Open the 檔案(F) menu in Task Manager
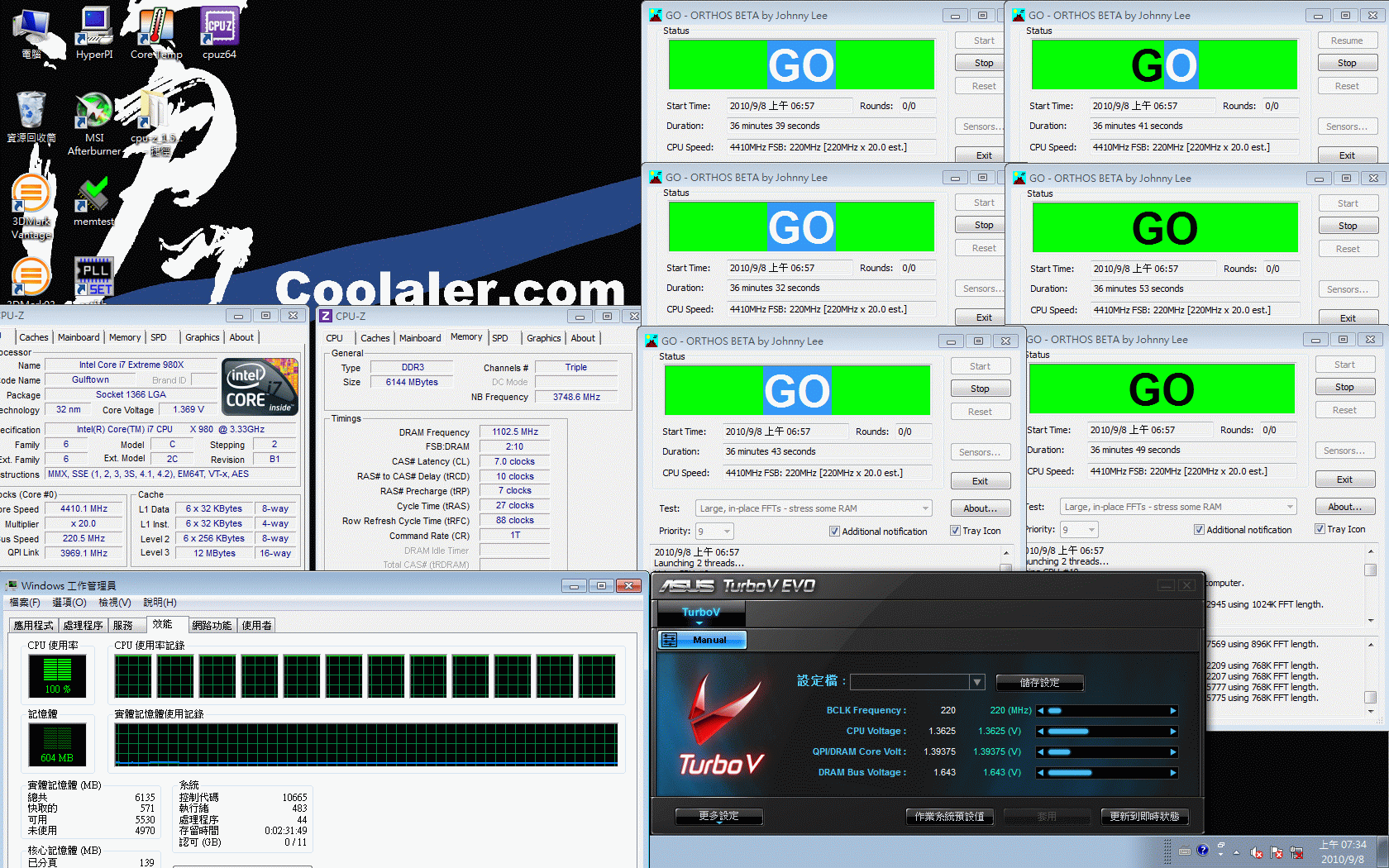This screenshot has height=868, width=1389. click(25, 603)
